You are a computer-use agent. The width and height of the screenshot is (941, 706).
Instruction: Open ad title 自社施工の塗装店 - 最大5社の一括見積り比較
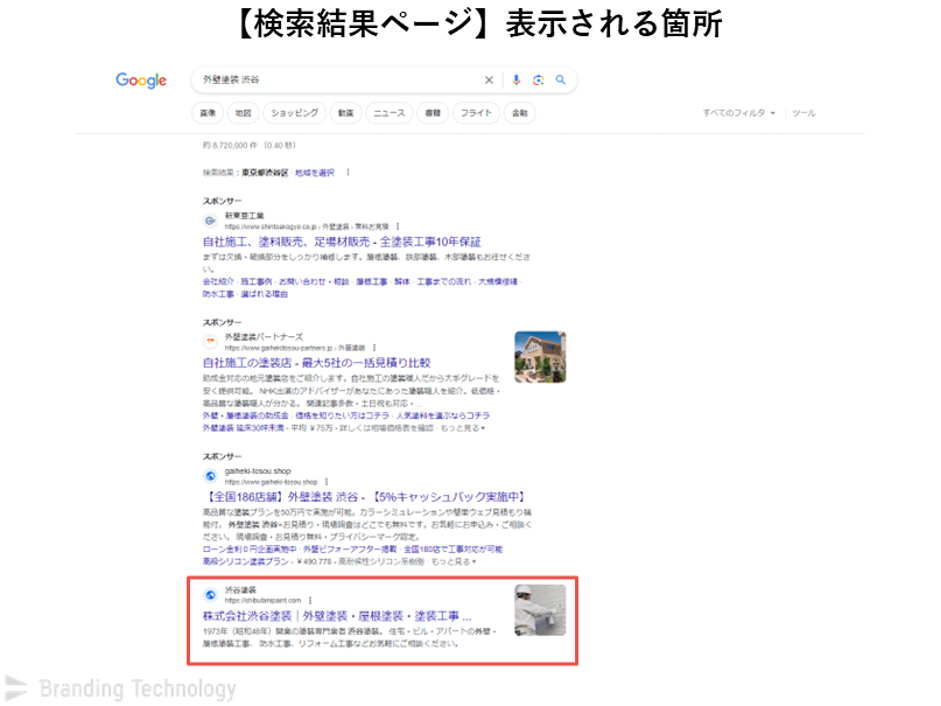tap(316, 363)
